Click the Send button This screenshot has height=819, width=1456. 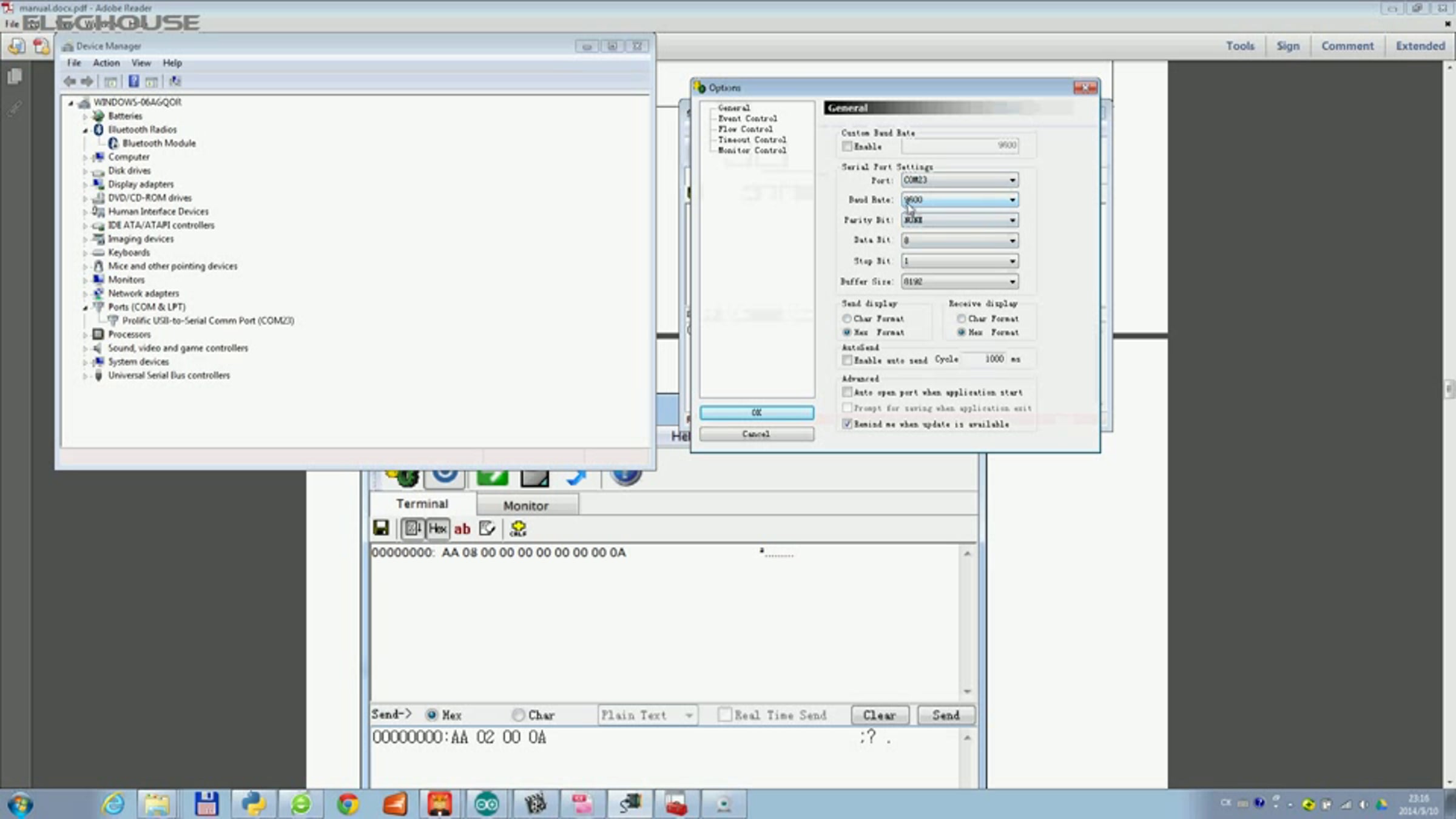[x=946, y=715]
